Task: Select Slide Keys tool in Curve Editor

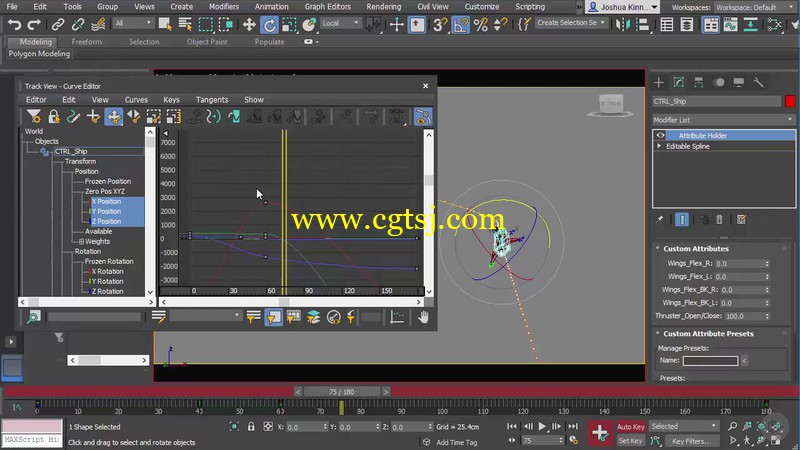Action: (134, 117)
